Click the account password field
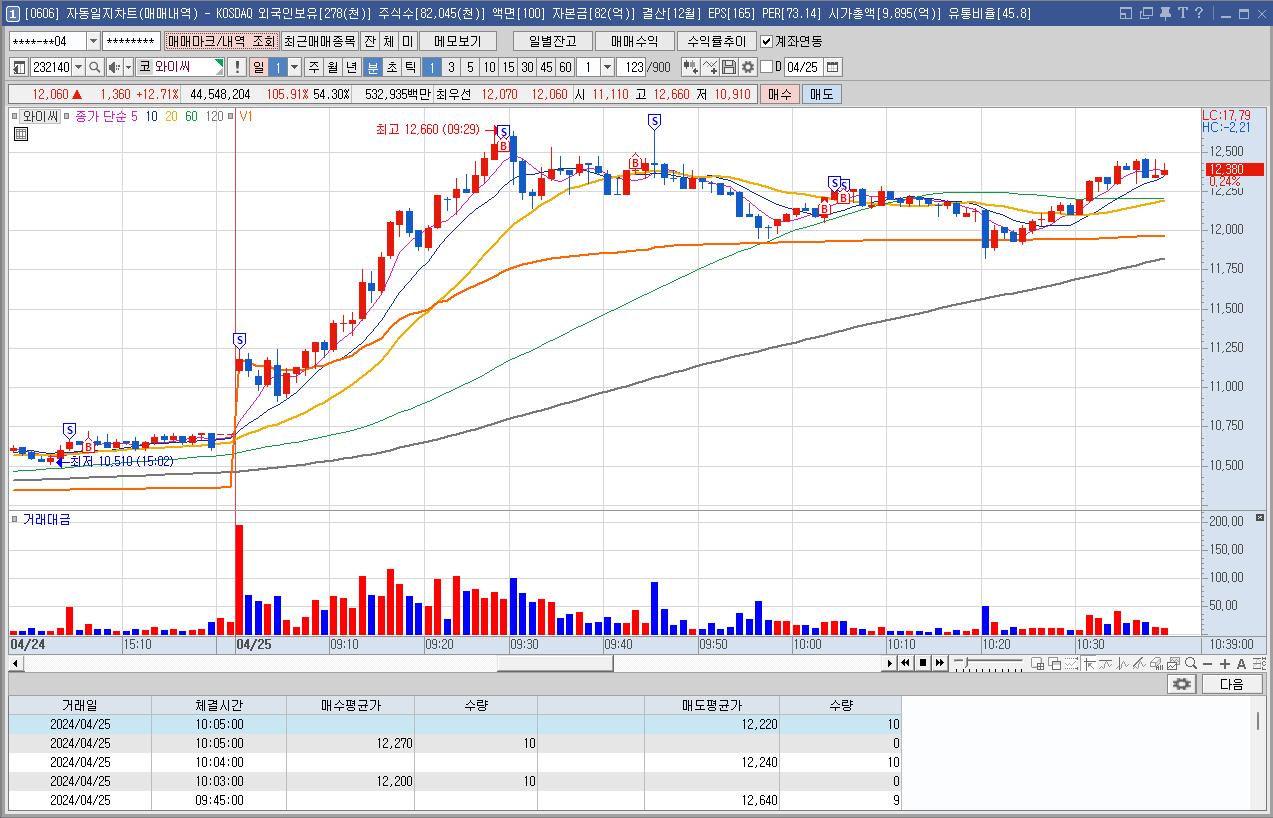 (x=131, y=41)
